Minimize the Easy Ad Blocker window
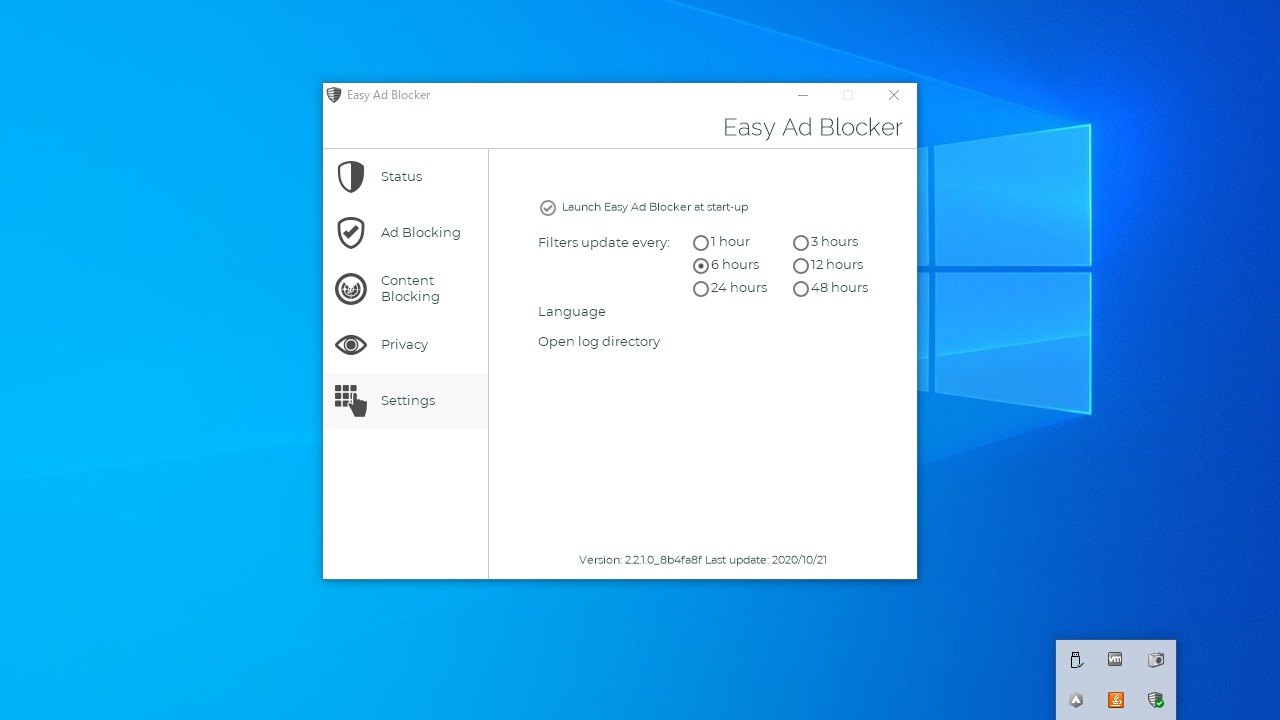Viewport: 1280px width, 720px height. (802, 95)
